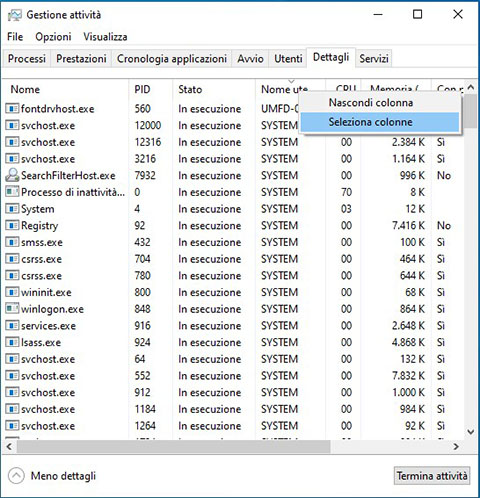Click the Meno dettagli label
This screenshot has height=498, width=480.
tap(63, 476)
